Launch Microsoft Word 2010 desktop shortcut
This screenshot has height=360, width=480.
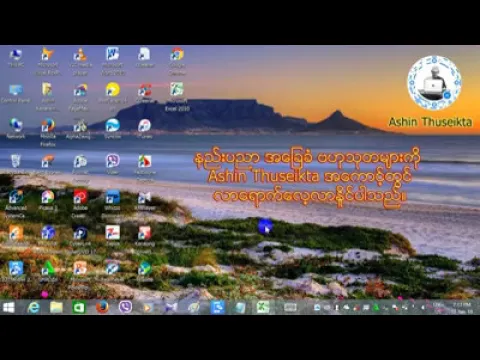113,61
